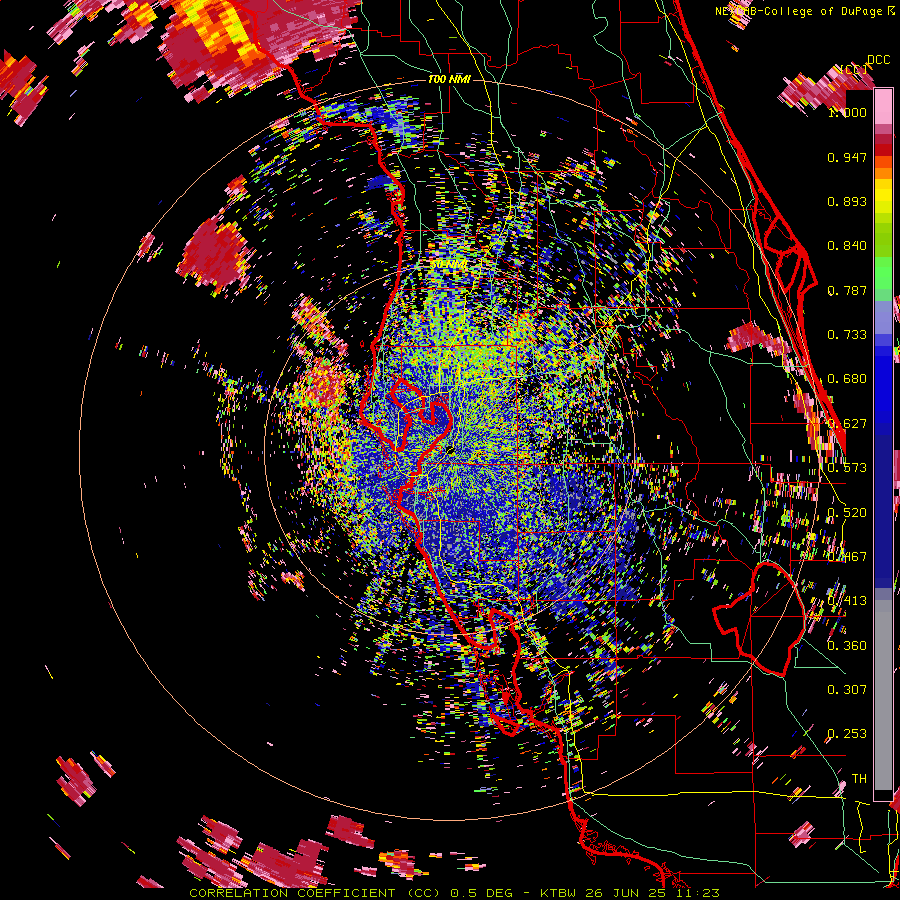Pick the yellow segment of the color bar

coord(883,196)
